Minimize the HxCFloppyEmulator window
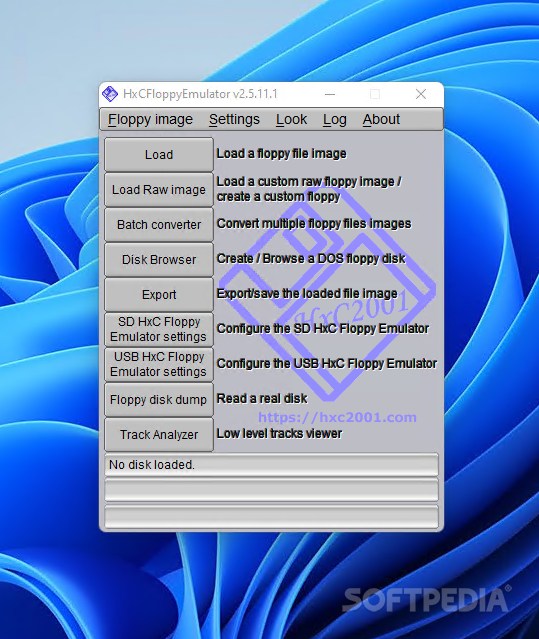539x639 pixels. (330, 94)
